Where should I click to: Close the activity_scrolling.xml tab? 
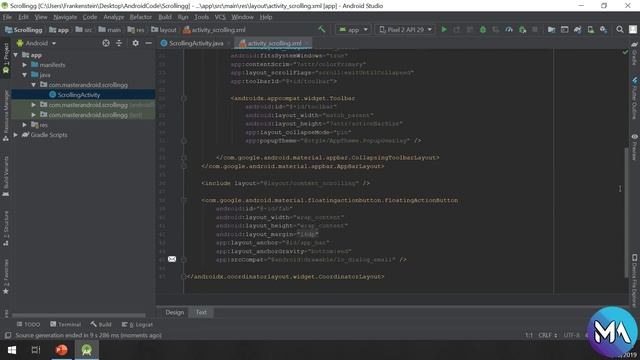(x=307, y=43)
